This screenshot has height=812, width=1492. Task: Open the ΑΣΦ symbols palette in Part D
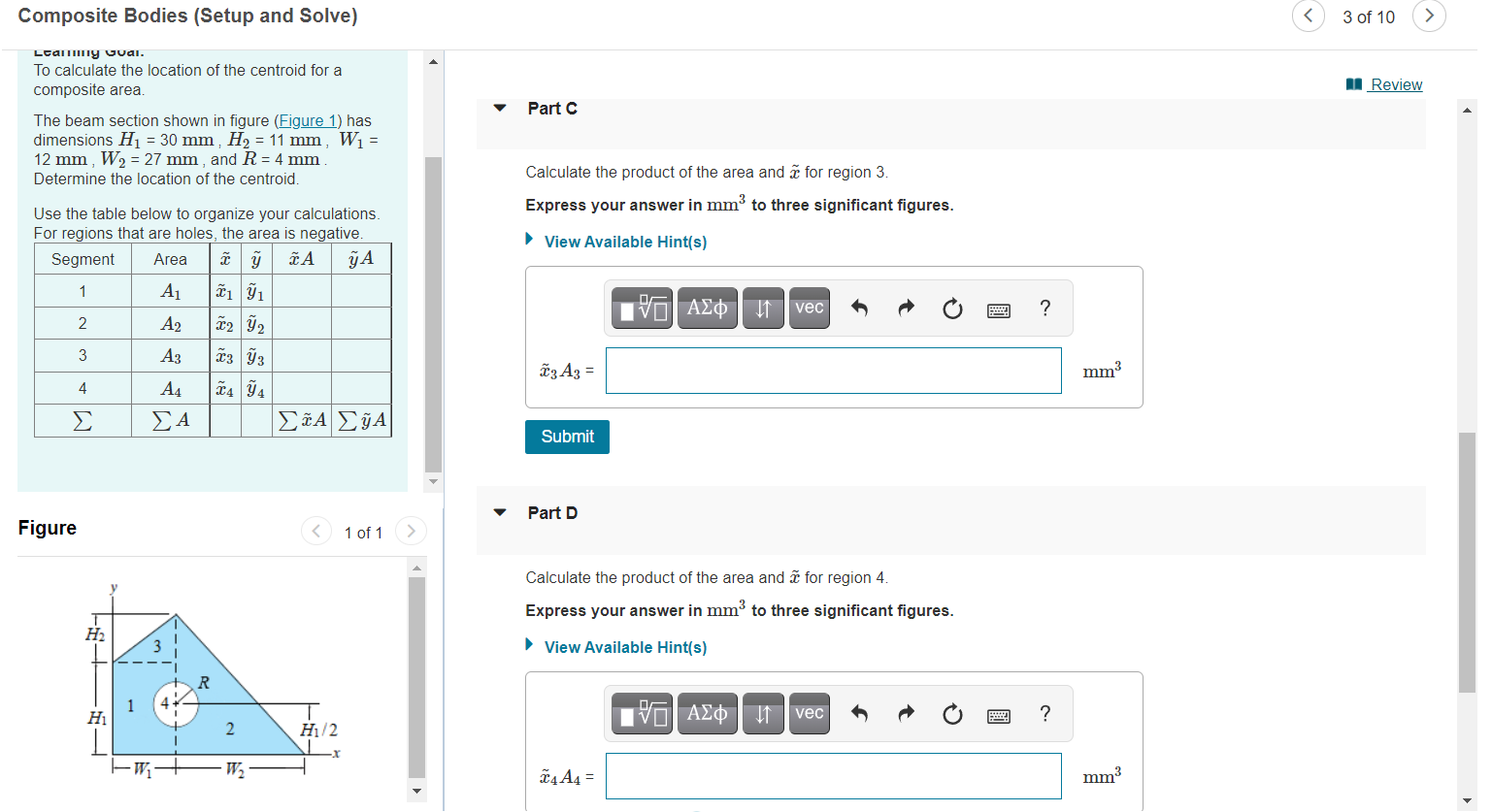[x=707, y=713]
